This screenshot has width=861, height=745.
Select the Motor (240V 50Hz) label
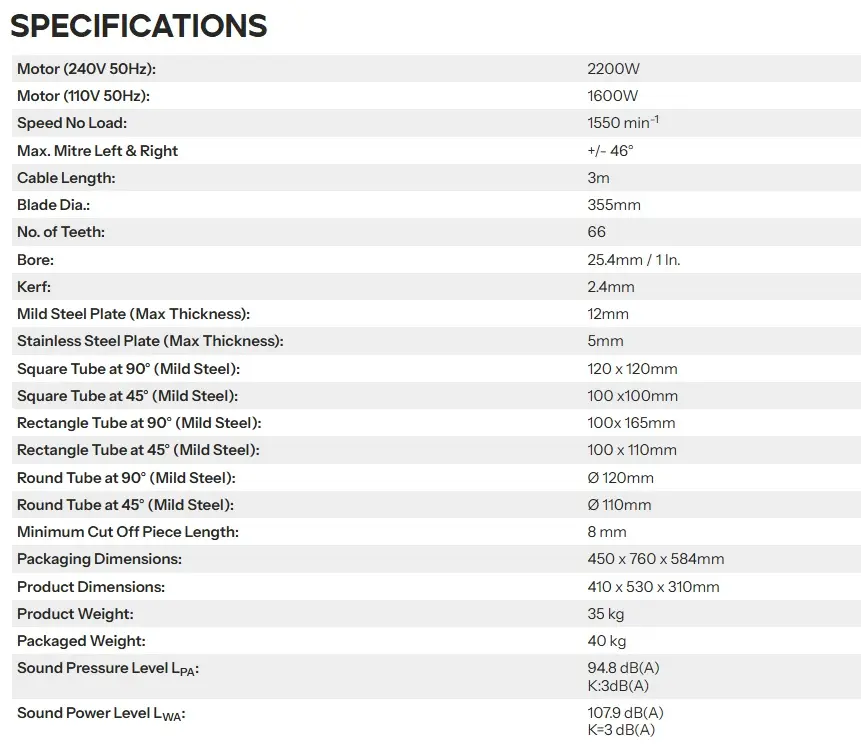86,69
